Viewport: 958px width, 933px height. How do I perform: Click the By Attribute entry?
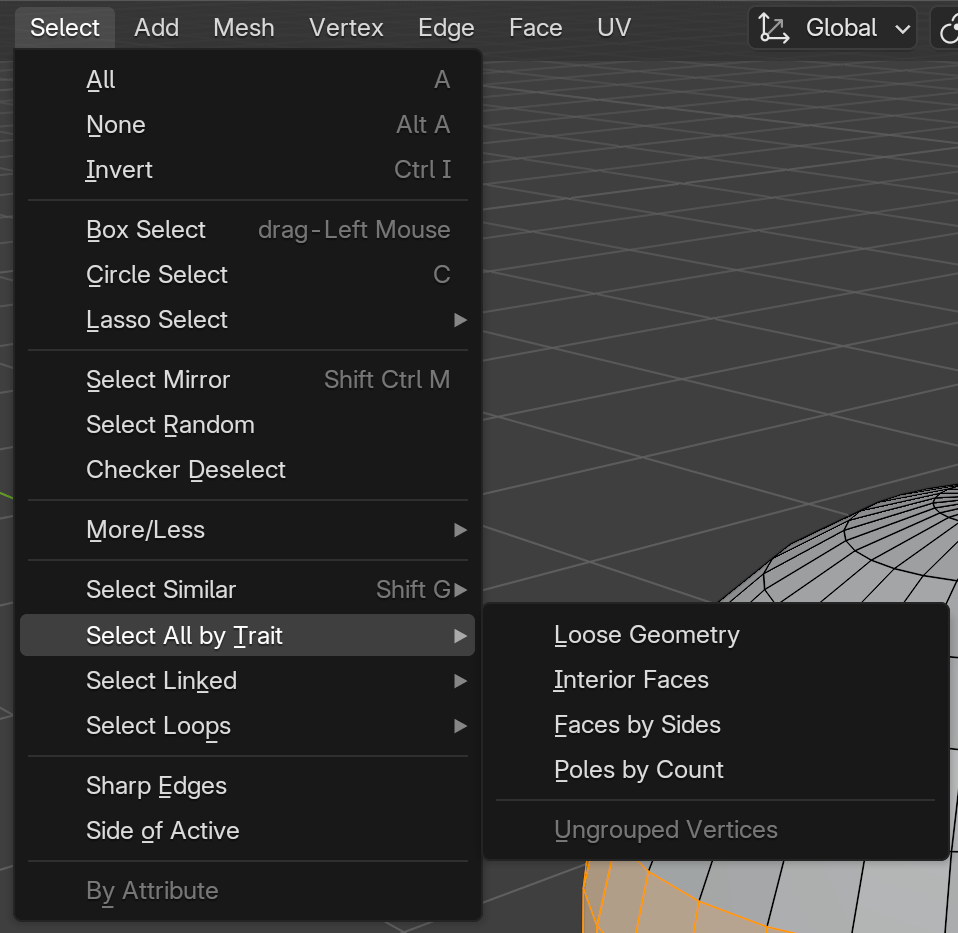[x=247, y=891]
